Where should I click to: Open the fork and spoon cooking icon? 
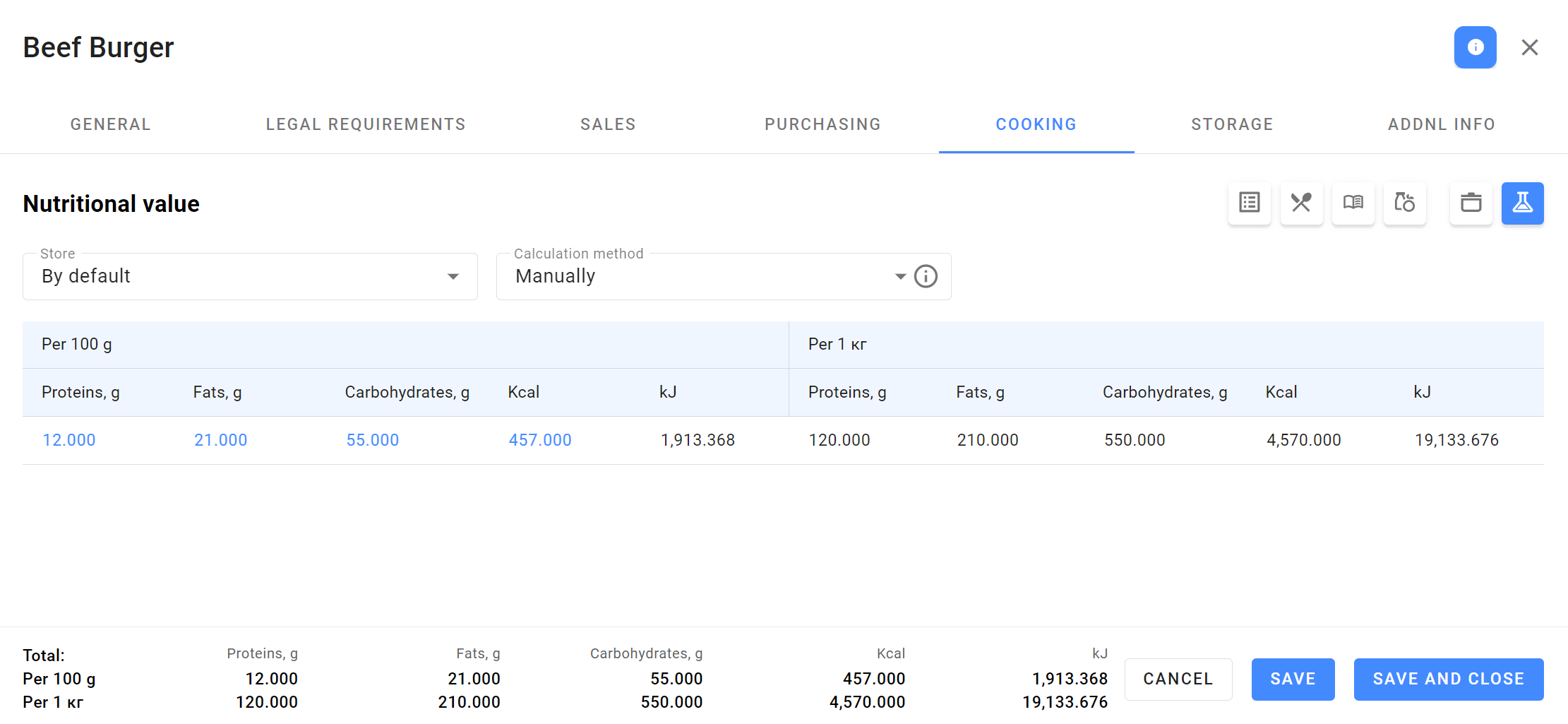point(1301,203)
